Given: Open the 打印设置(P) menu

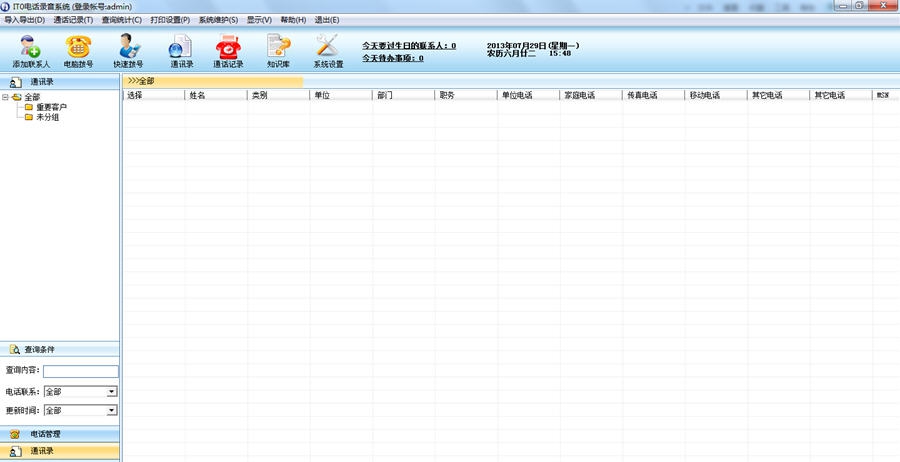Looking at the screenshot, I should [170, 20].
